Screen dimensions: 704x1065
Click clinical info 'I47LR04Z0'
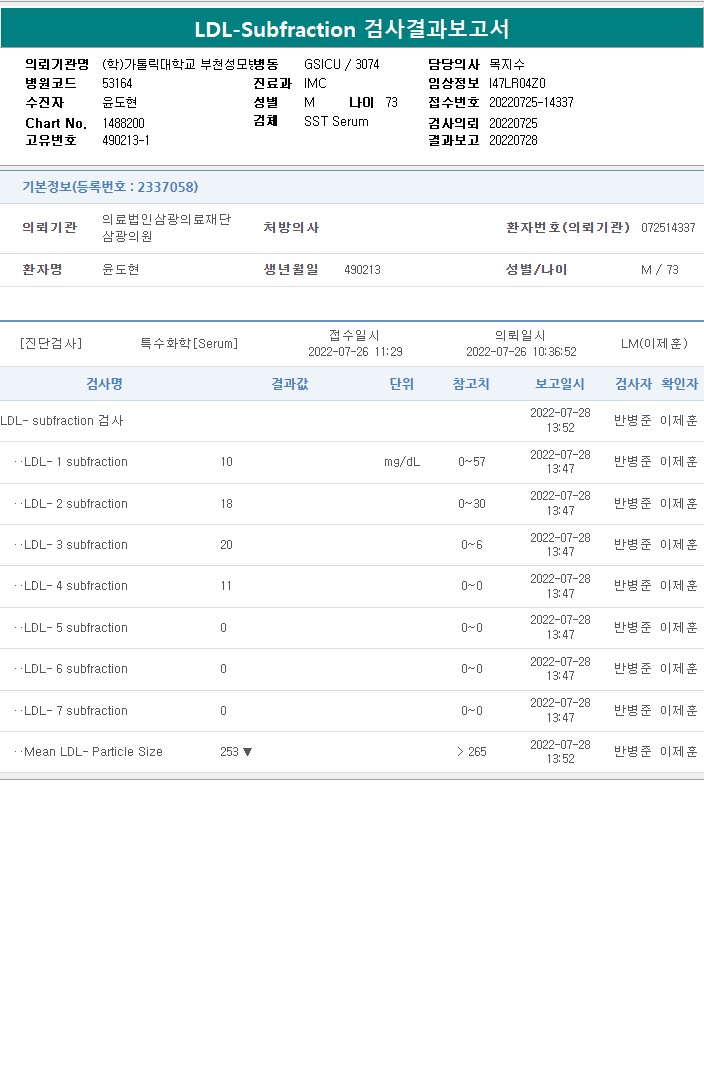[x=517, y=84]
